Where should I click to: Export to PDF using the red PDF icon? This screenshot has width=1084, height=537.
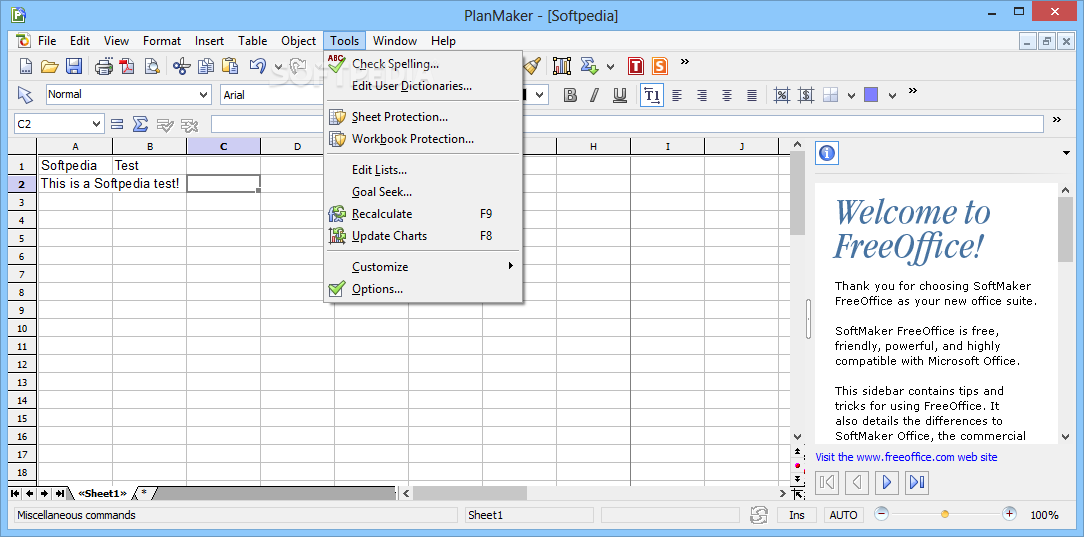(127, 66)
